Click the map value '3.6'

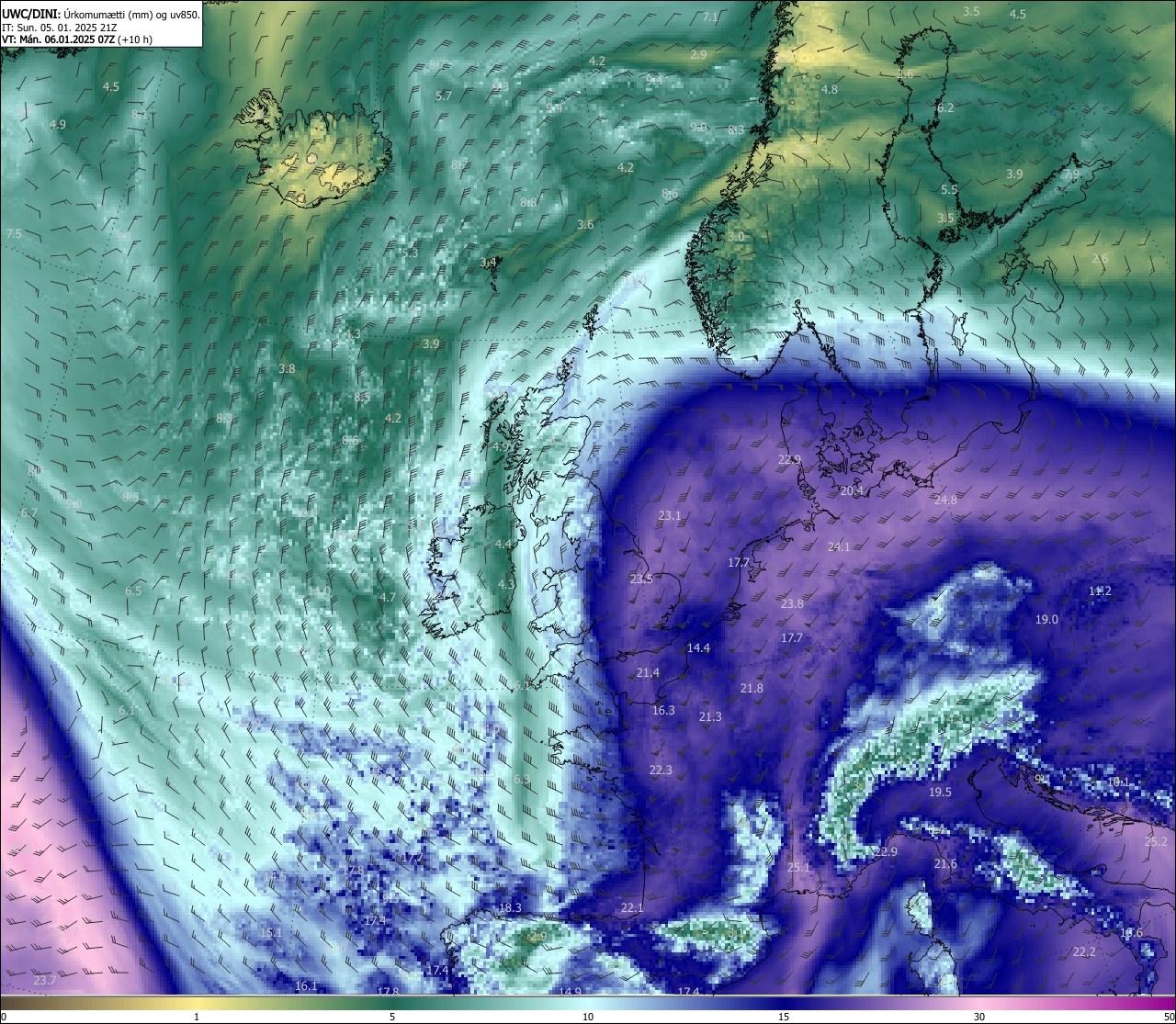click(x=585, y=225)
